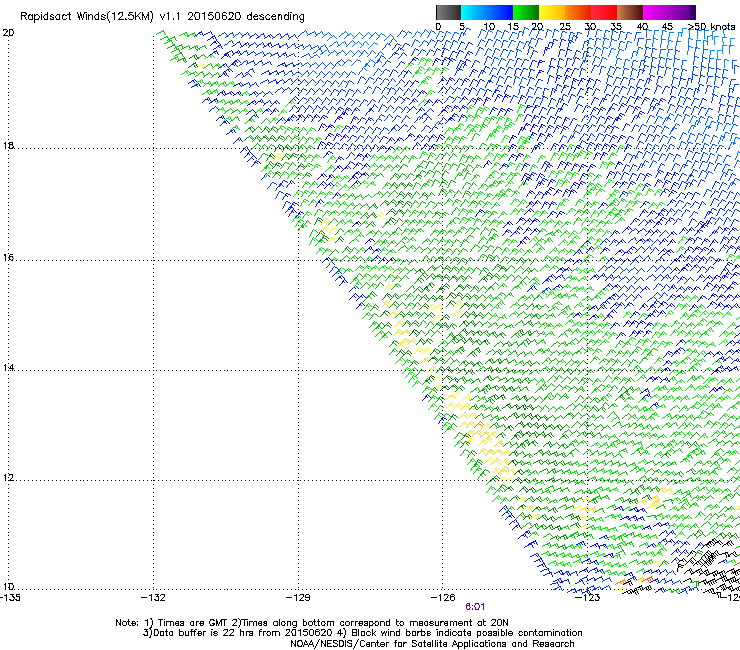Click the legend label '35'
740x650 pixels.
click(616, 27)
